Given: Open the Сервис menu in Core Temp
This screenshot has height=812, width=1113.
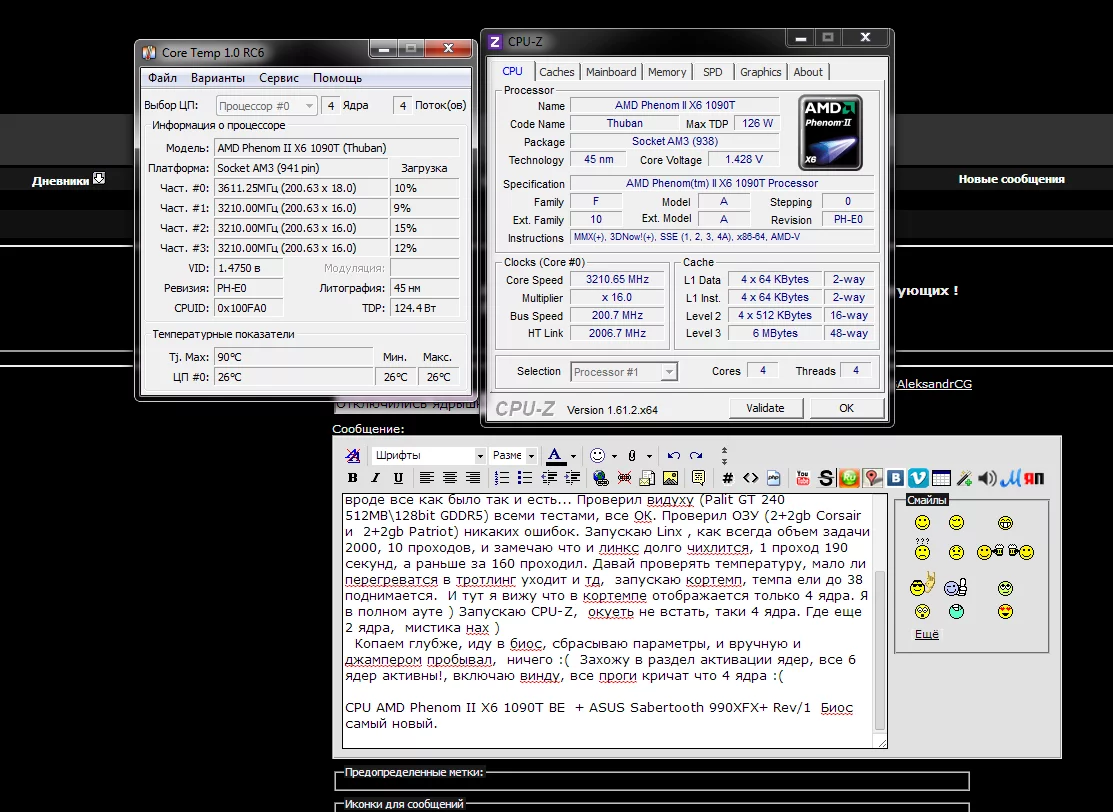Looking at the screenshot, I should pos(278,78).
